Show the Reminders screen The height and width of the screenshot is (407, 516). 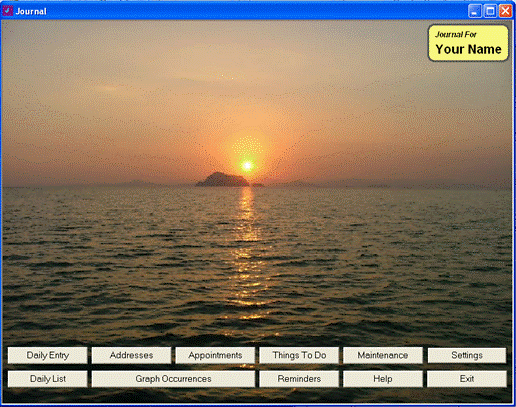pyautogui.click(x=299, y=379)
